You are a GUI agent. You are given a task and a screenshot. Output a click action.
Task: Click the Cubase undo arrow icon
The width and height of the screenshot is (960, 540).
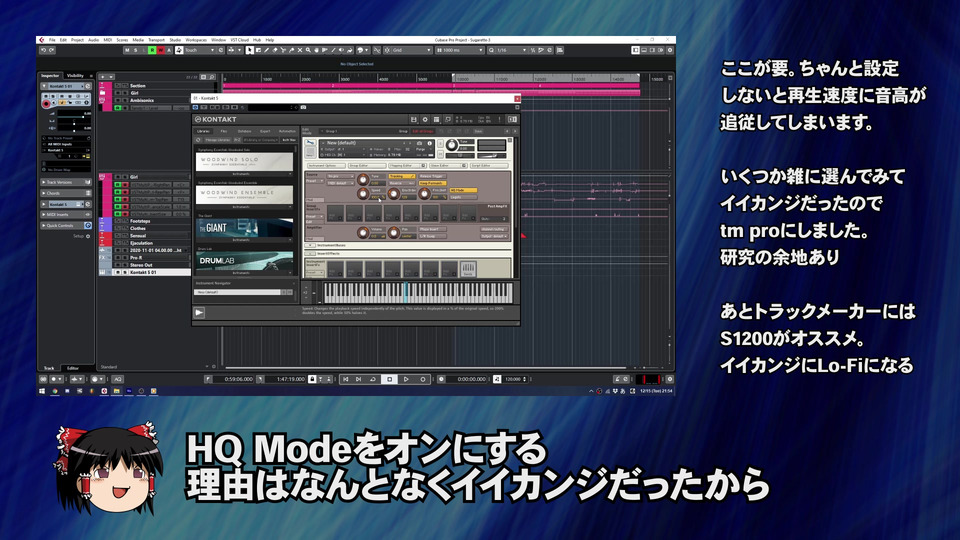coord(43,50)
